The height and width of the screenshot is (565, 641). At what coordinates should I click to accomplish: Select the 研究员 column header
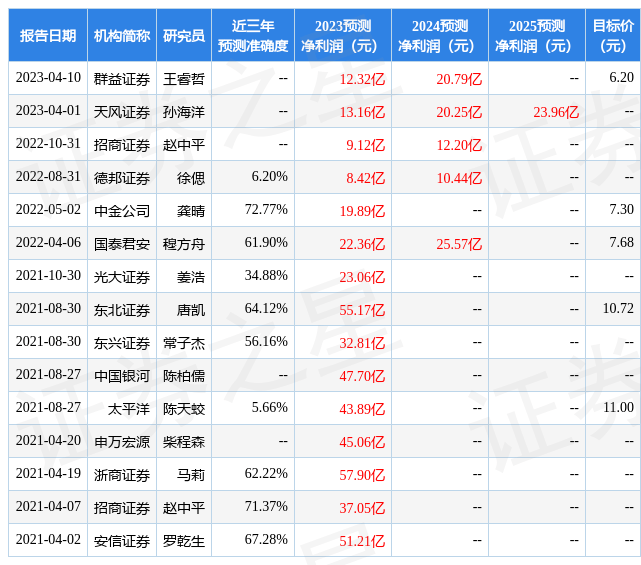(184, 35)
